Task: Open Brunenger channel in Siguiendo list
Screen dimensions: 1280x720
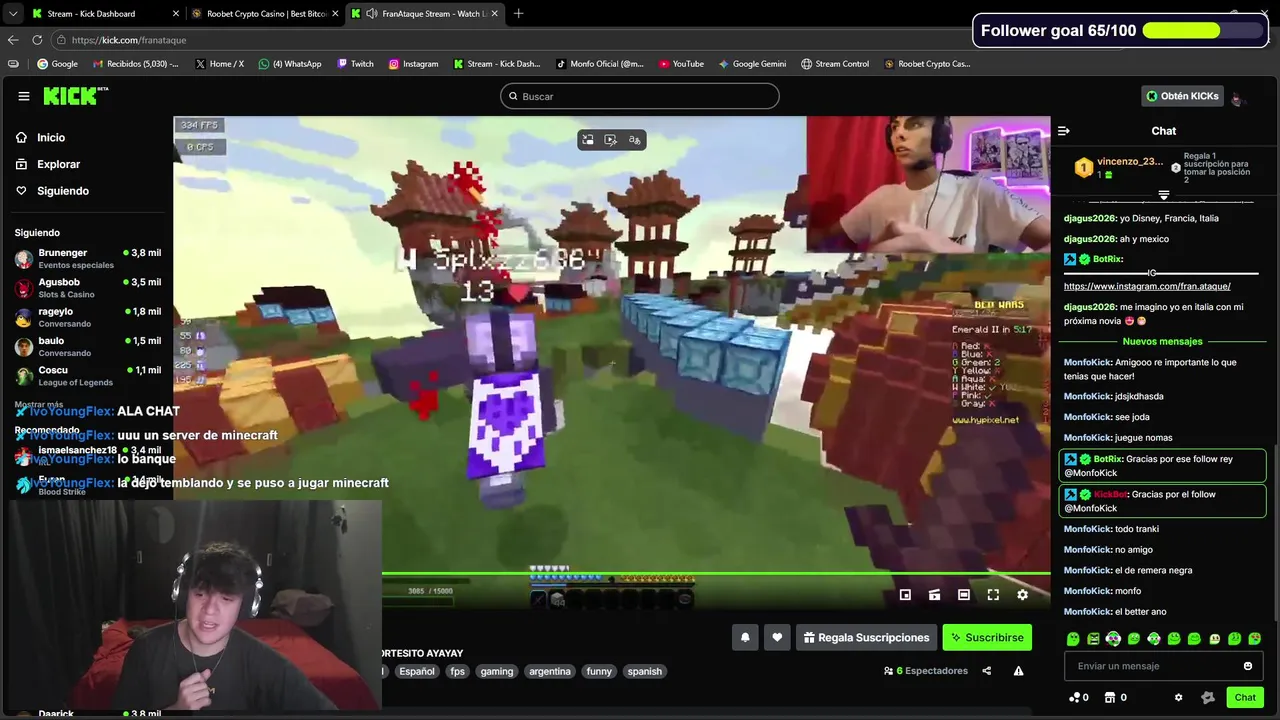Action: (x=87, y=258)
